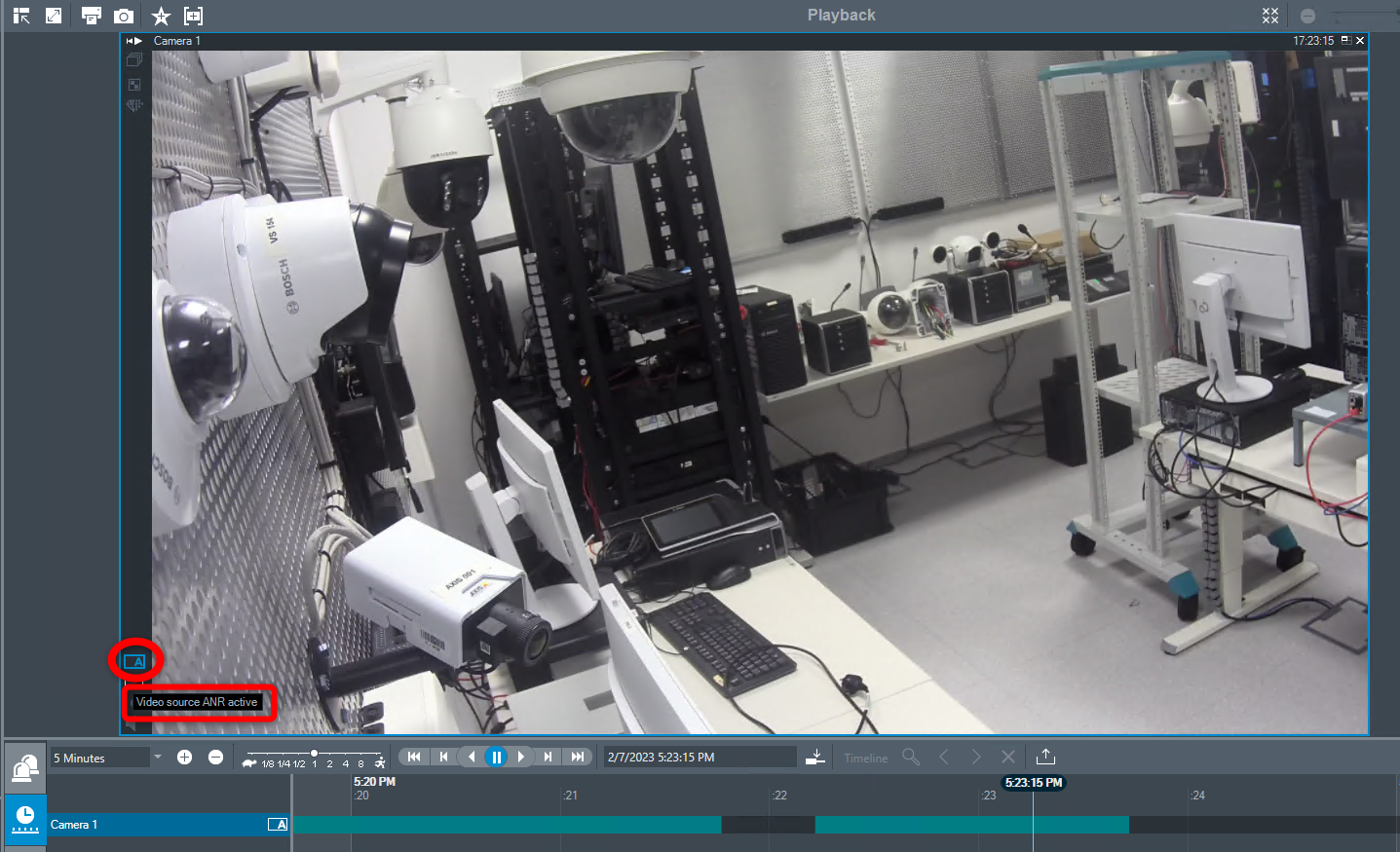The height and width of the screenshot is (852, 1400).
Task: Click the ANR video source icon in the image pane
Action: [x=134, y=661]
